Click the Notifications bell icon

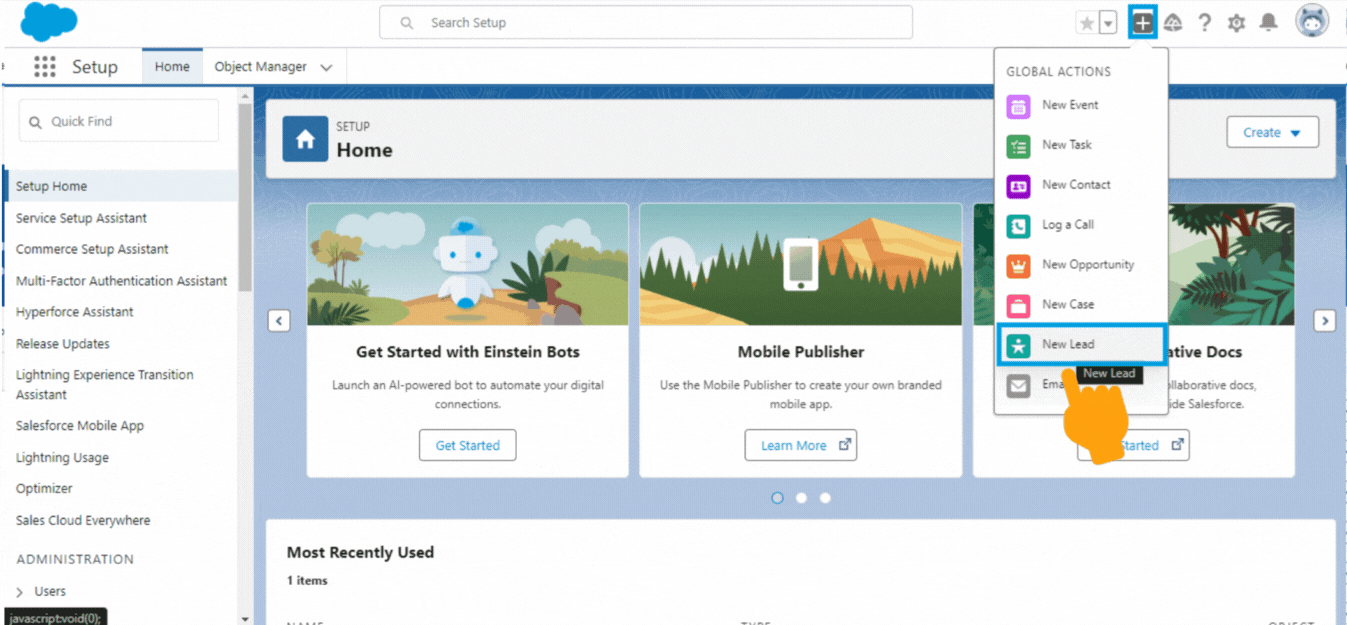1268,23
